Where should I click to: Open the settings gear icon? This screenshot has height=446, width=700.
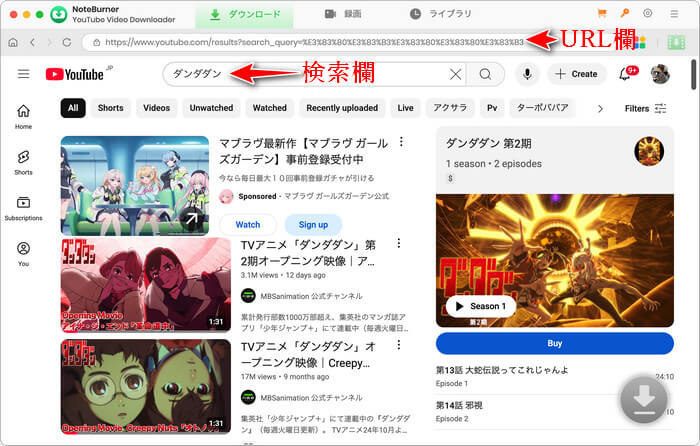[648, 13]
